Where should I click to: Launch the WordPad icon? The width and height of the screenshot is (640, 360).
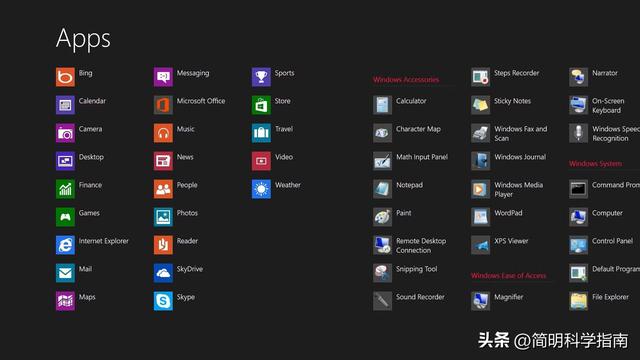coord(480,217)
